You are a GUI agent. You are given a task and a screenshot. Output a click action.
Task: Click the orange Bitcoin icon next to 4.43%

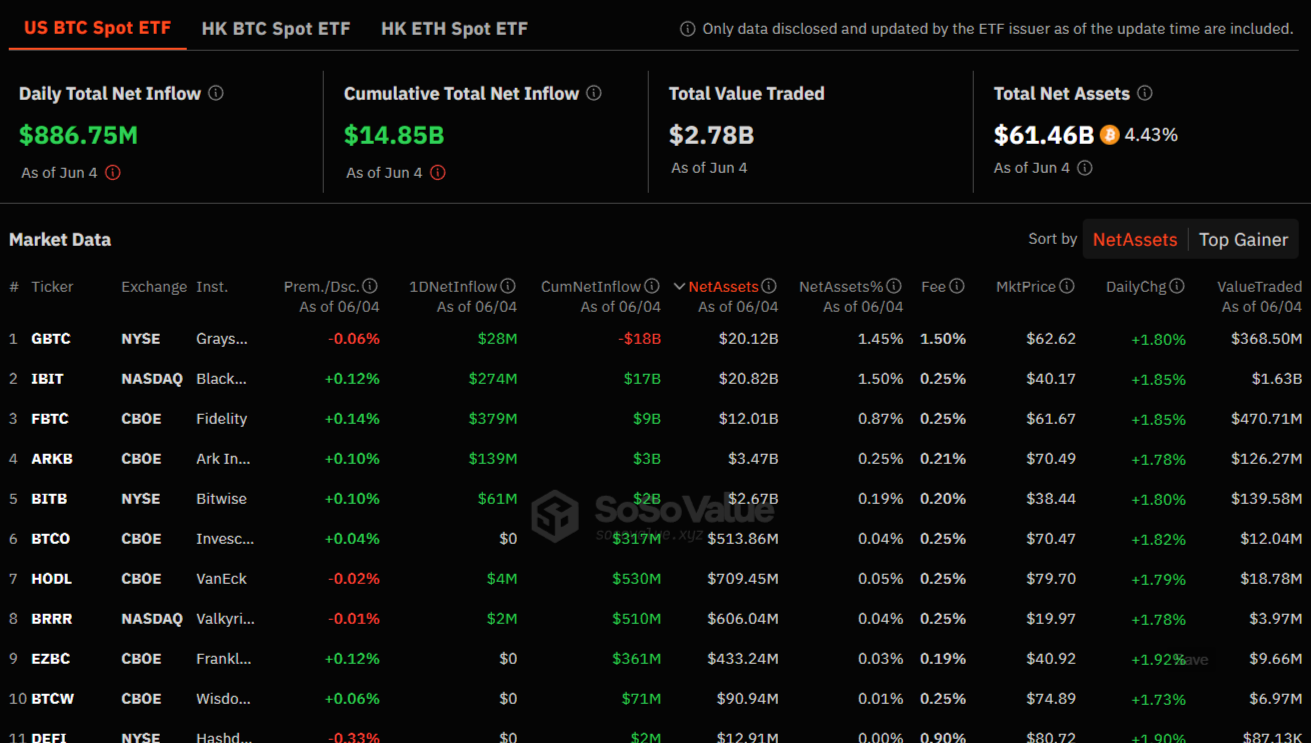[1109, 134]
